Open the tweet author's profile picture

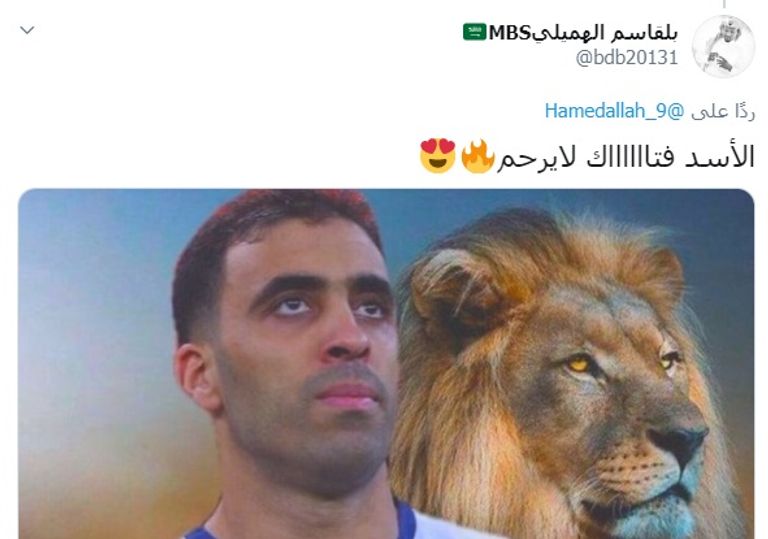coord(723,46)
